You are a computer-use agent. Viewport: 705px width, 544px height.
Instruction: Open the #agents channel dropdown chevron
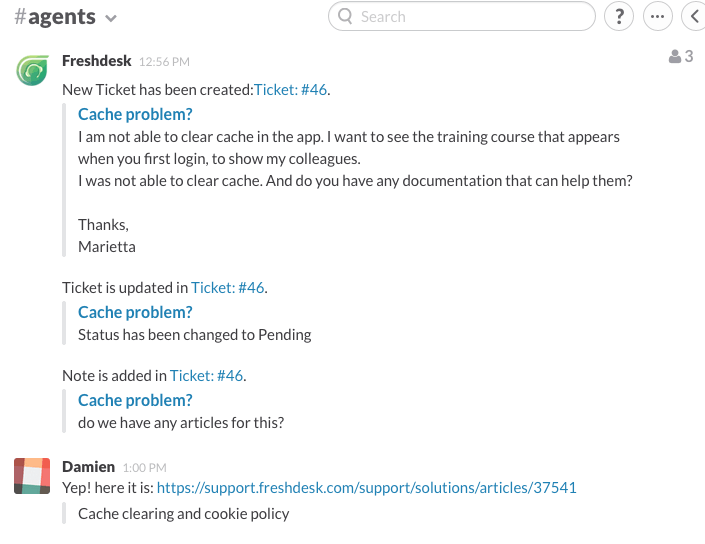tap(111, 18)
